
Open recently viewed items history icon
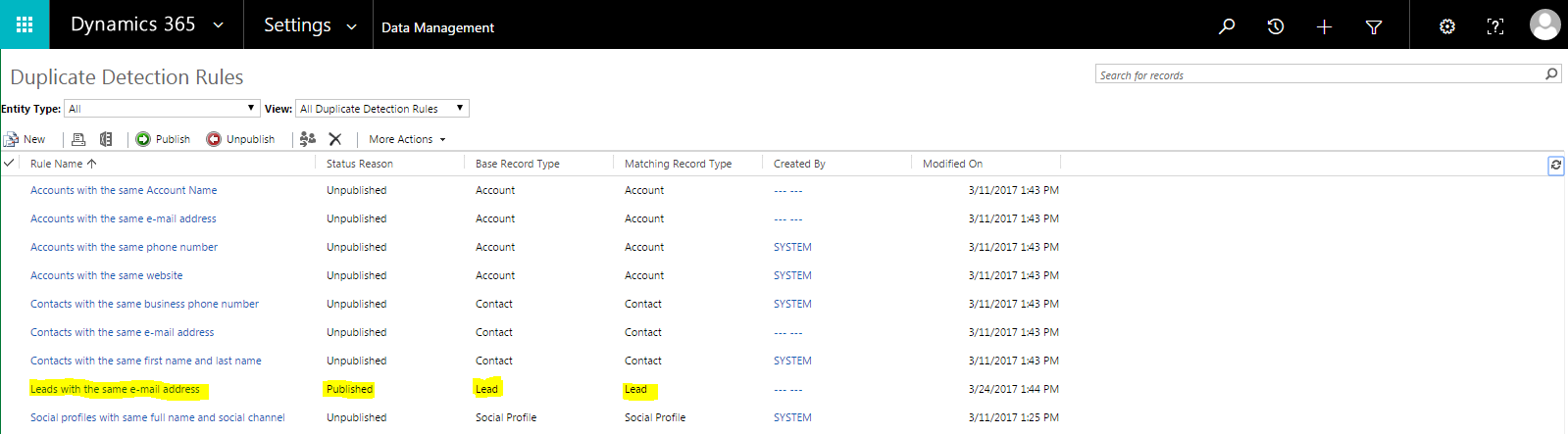tap(1275, 26)
